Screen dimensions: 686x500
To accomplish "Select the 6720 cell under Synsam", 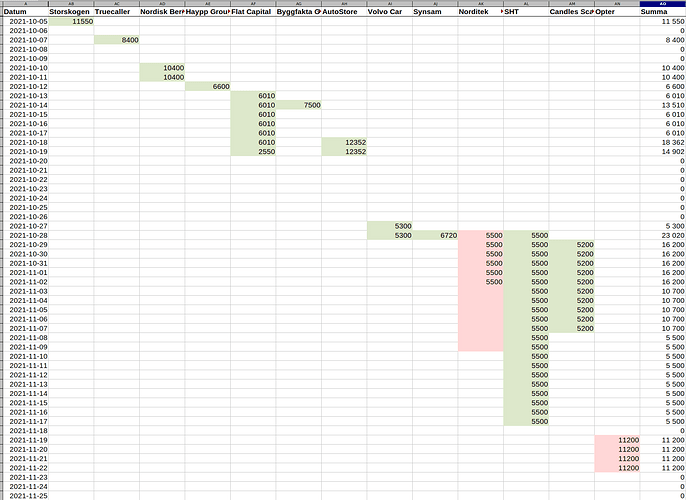I will tap(434, 235).
